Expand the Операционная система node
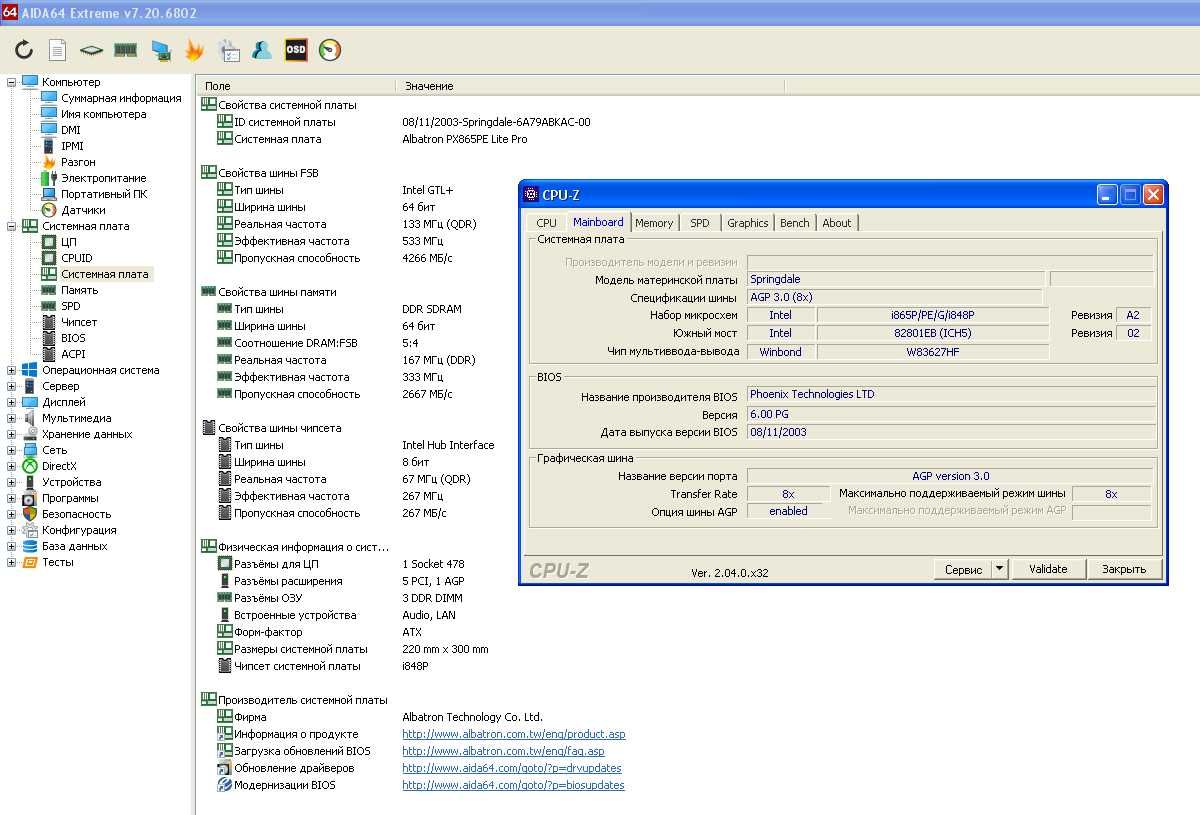Viewport: 1200px width, 815px height. pos(12,370)
